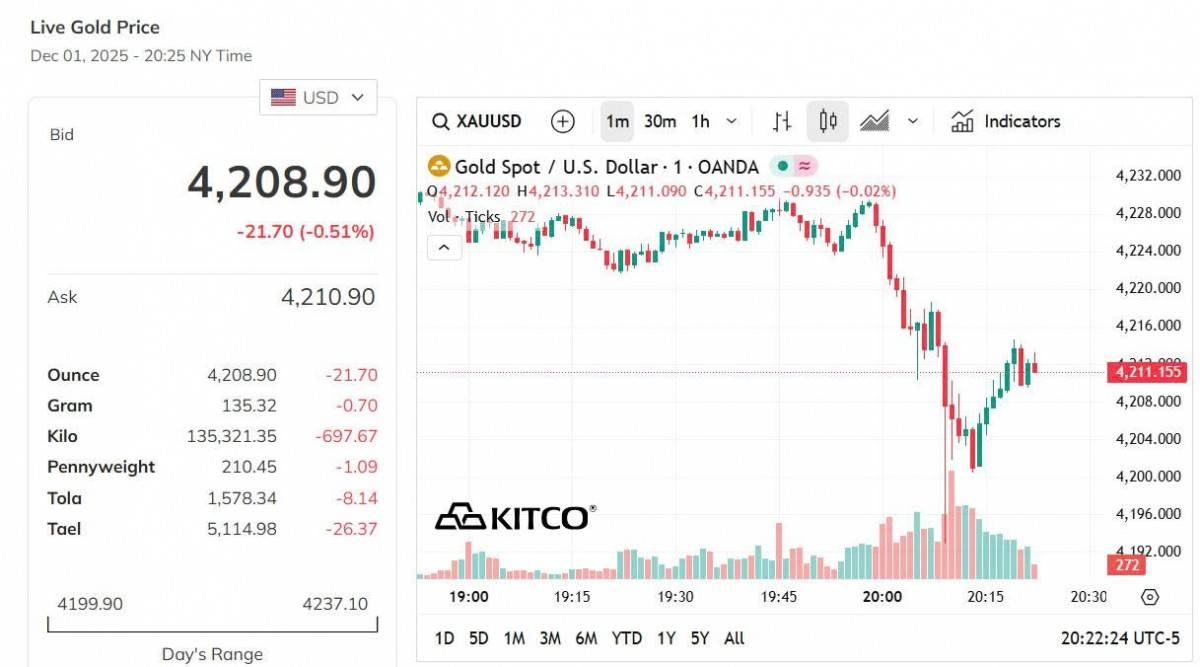
Task: Enable the 1m timeframe interval
Action: coord(617,122)
